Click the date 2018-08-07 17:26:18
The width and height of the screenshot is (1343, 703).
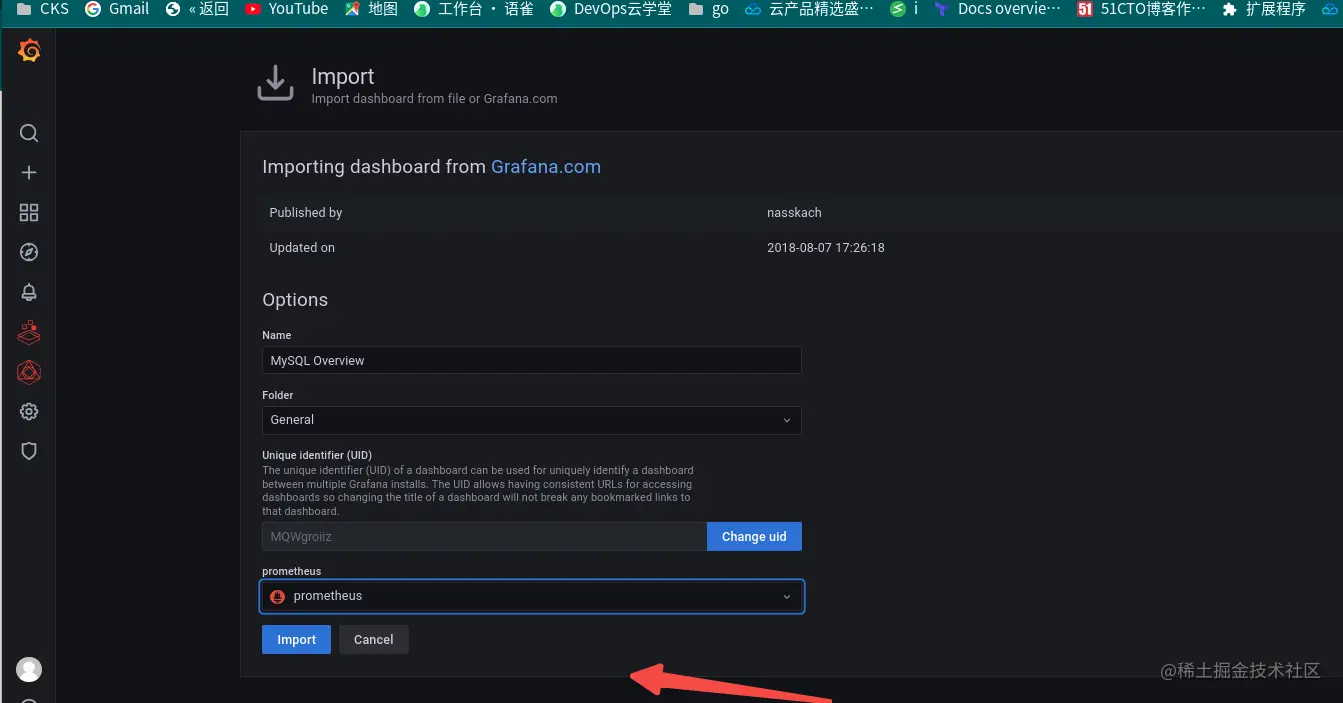(x=826, y=248)
